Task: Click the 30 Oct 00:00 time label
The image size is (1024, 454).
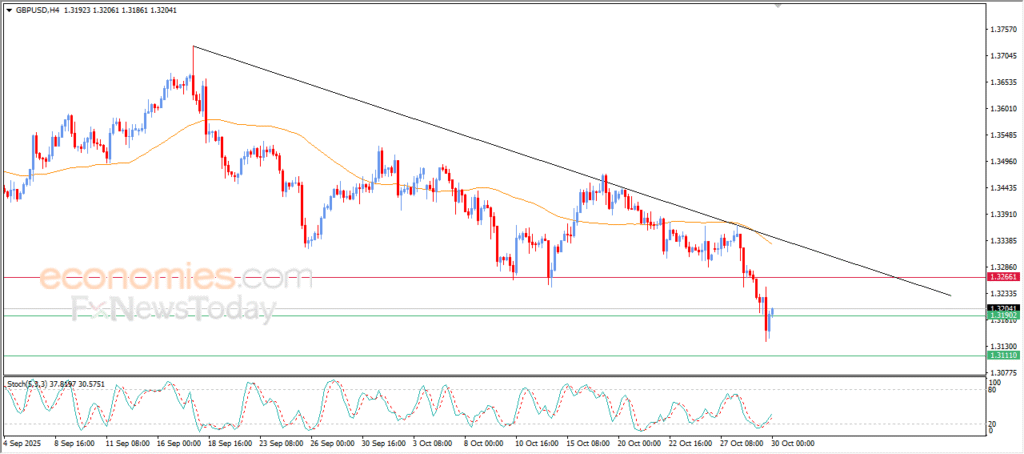Action: pyautogui.click(x=794, y=442)
